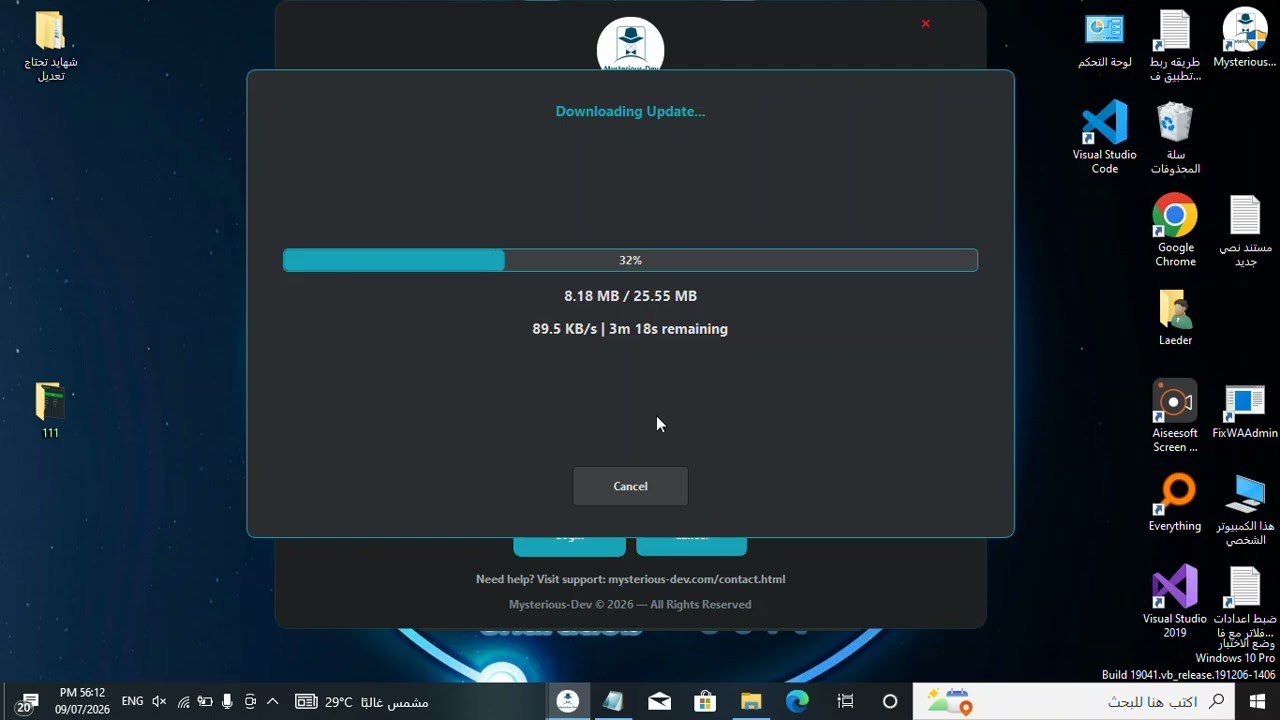Close the Mysterious-Dev window with red X
This screenshot has height=720, width=1280.
pos(925,23)
